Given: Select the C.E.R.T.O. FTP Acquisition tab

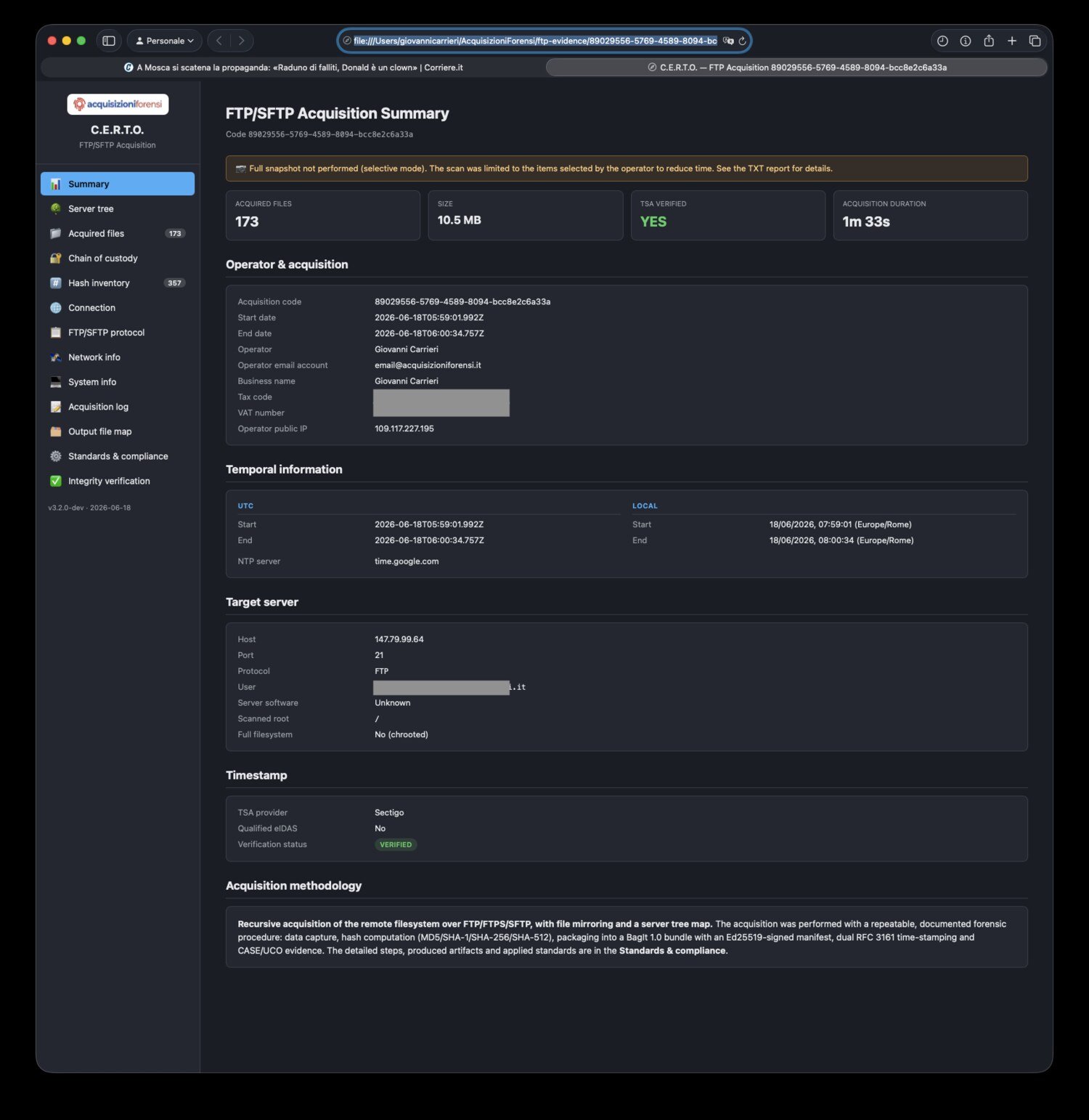Looking at the screenshot, I should [x=796, y=68].
